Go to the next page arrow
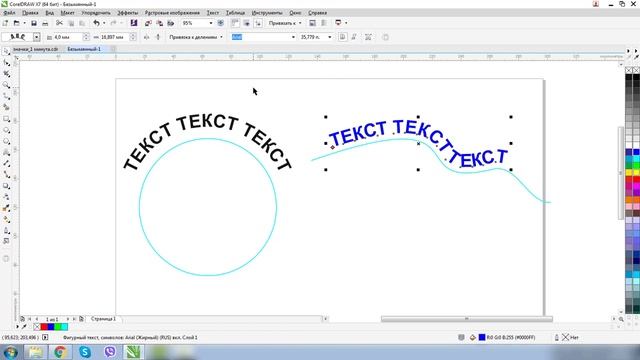 [x=68, y=319]
